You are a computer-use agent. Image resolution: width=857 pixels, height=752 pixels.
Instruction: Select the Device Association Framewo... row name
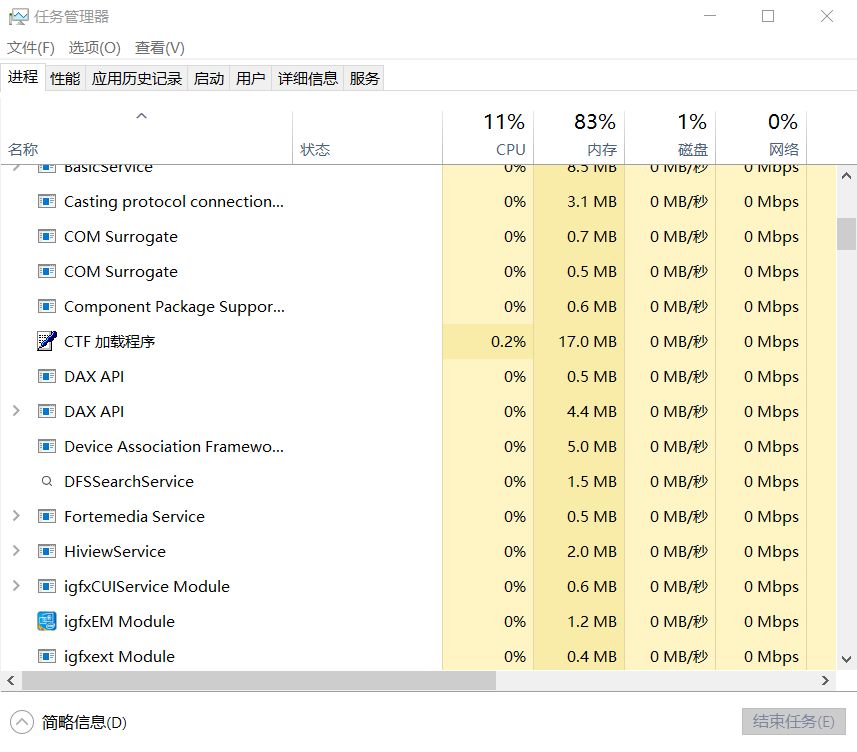[x=174, y=446]
